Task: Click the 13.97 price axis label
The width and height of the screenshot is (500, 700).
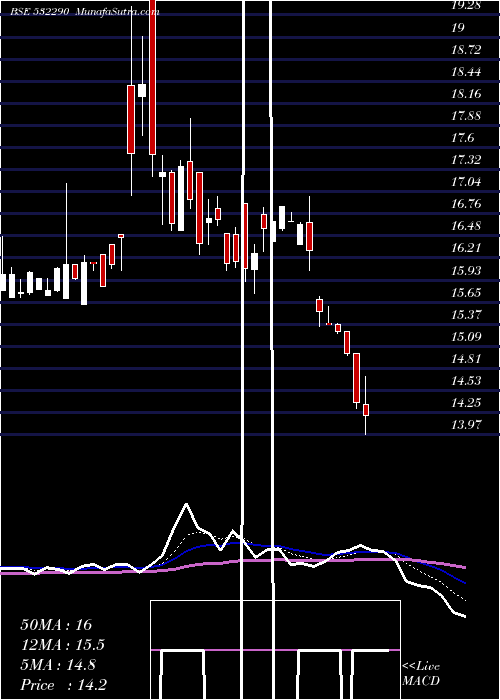Action: coord(466,425)
